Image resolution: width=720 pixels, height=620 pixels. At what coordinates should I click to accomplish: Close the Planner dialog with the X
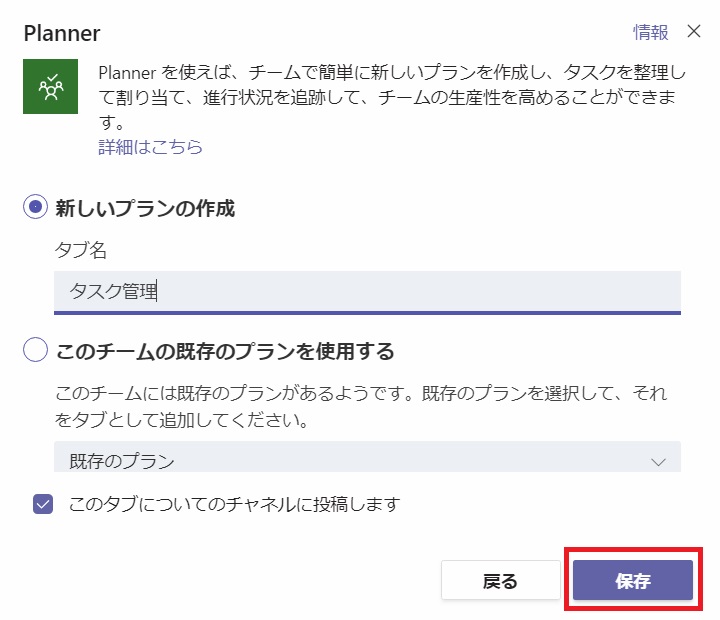click(x=694, y=31)
